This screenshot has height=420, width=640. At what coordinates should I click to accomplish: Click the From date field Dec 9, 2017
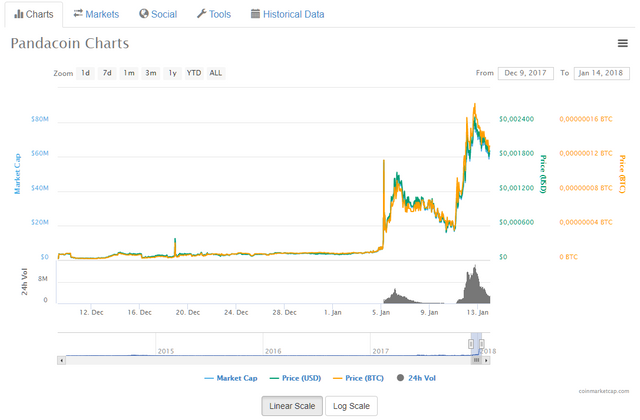click(526, 73)
